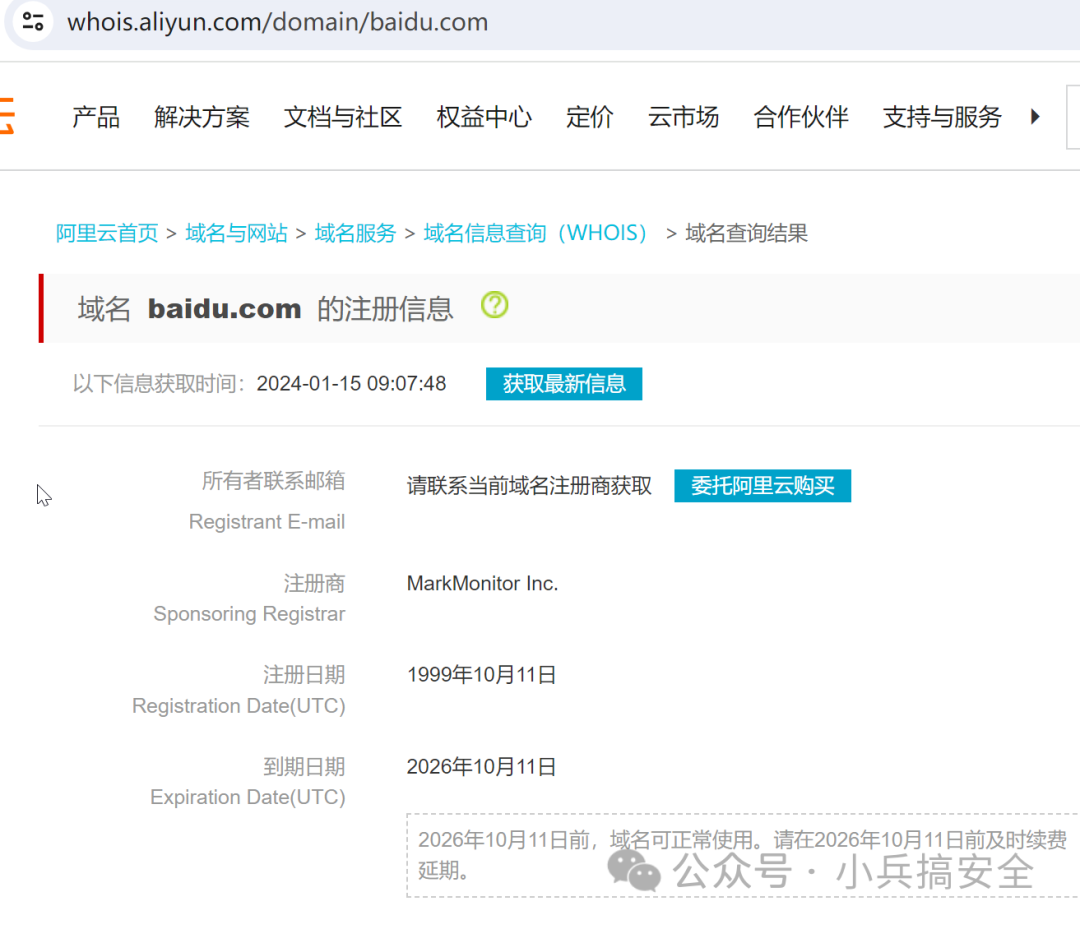Click the Sponsoring Registrar label
1080x929 pixels.
(249, 614)
